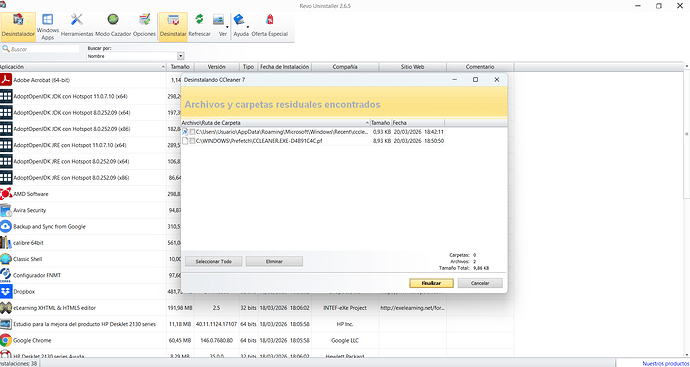Screen dimensions: 690x367
Task: Select AdoptOpenJDK JDK 11.0.7.10 (x64) icon
Action: coord(6,96)
